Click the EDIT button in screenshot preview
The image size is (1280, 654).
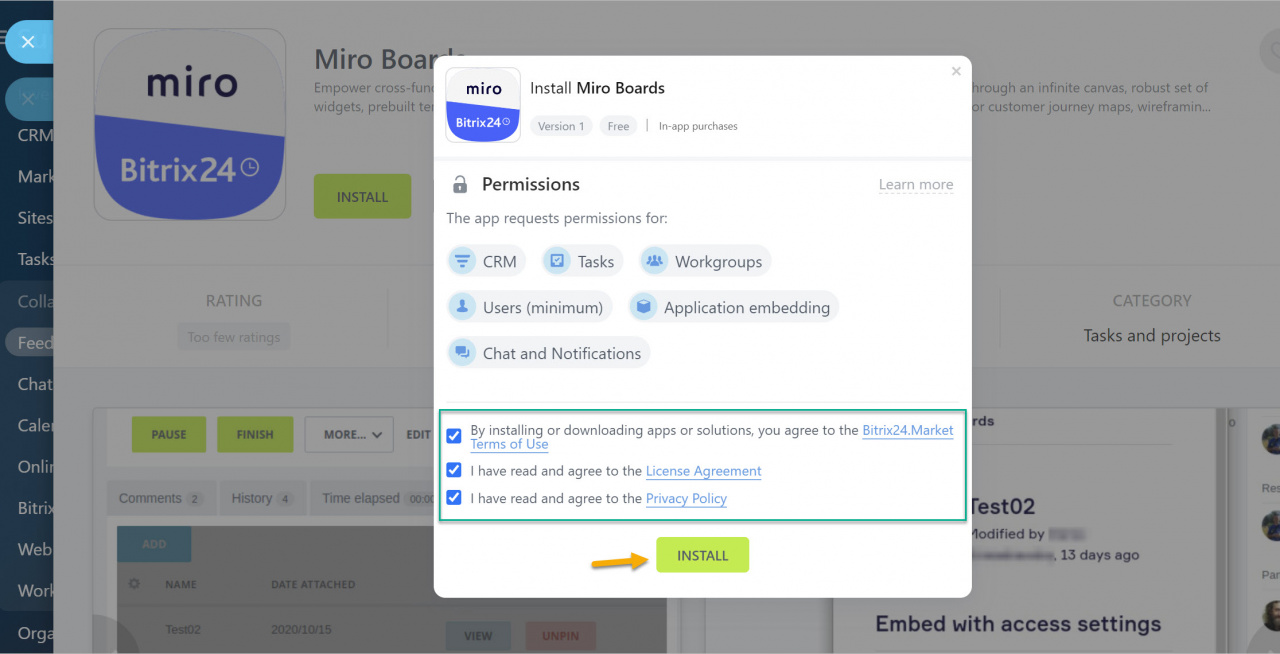[418, 434]
